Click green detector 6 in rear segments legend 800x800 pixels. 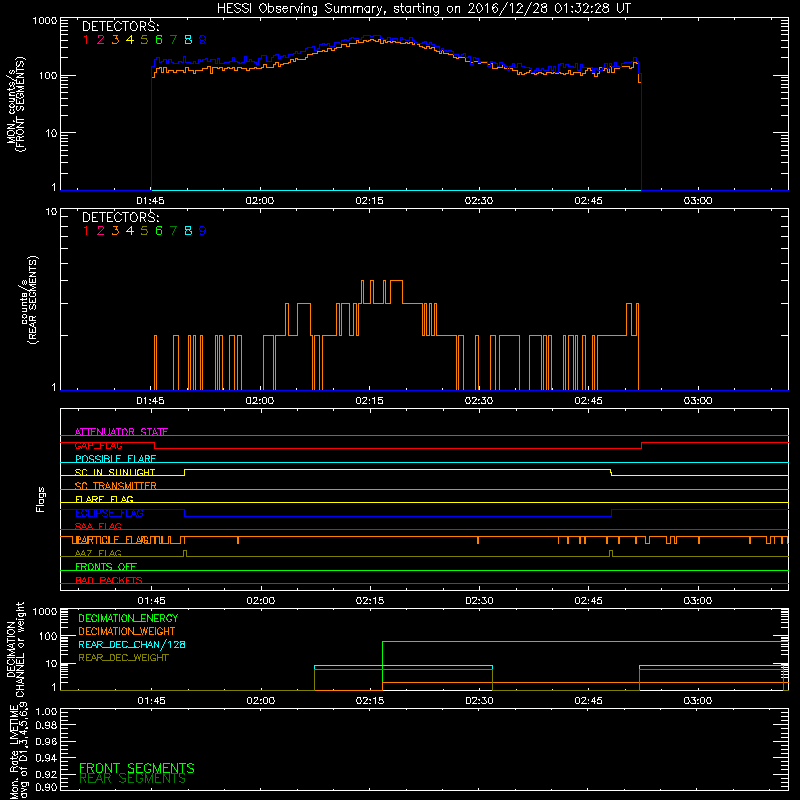point(159,231)
